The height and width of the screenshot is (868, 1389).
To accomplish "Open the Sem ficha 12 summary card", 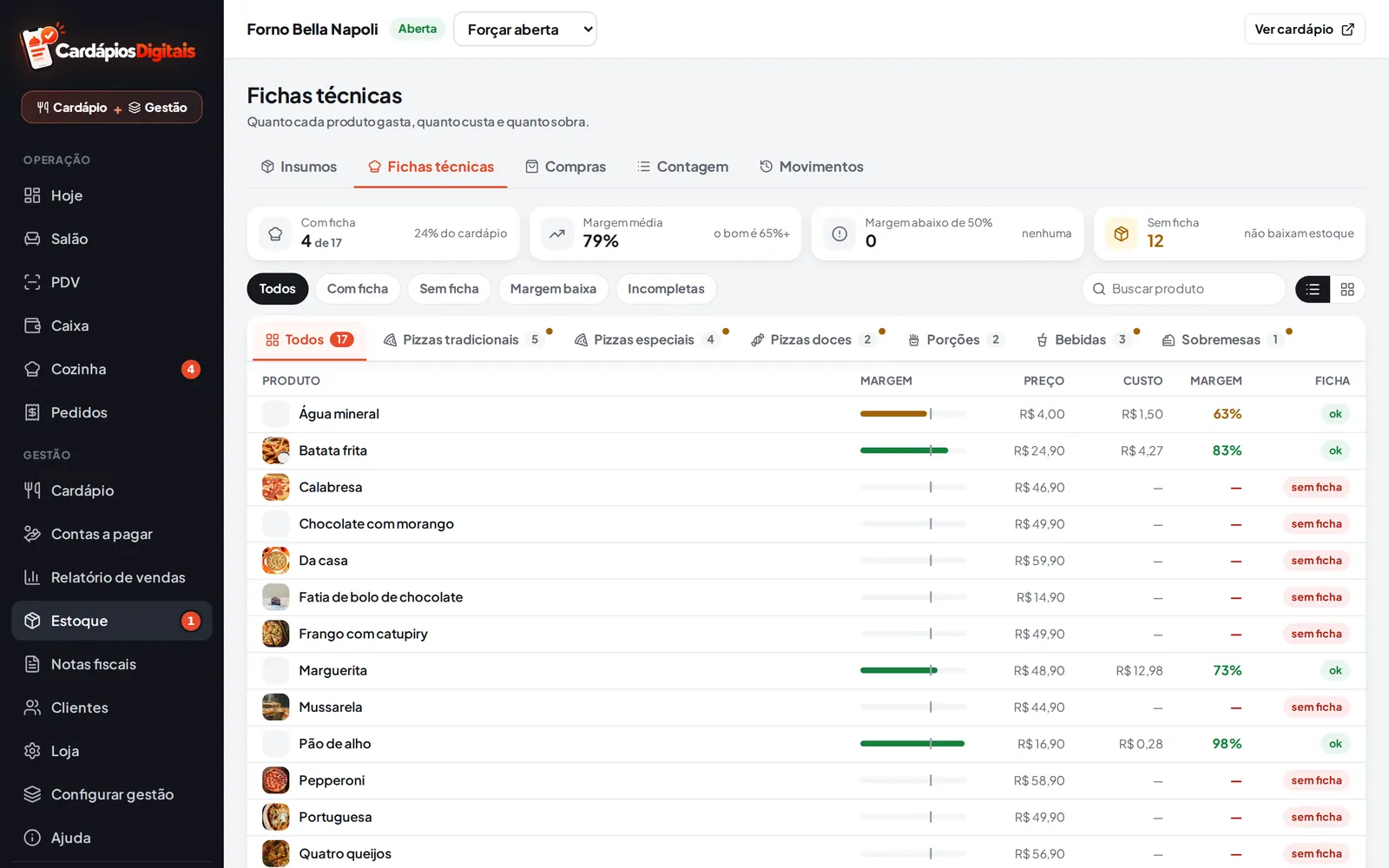I will coord(1229,233).
